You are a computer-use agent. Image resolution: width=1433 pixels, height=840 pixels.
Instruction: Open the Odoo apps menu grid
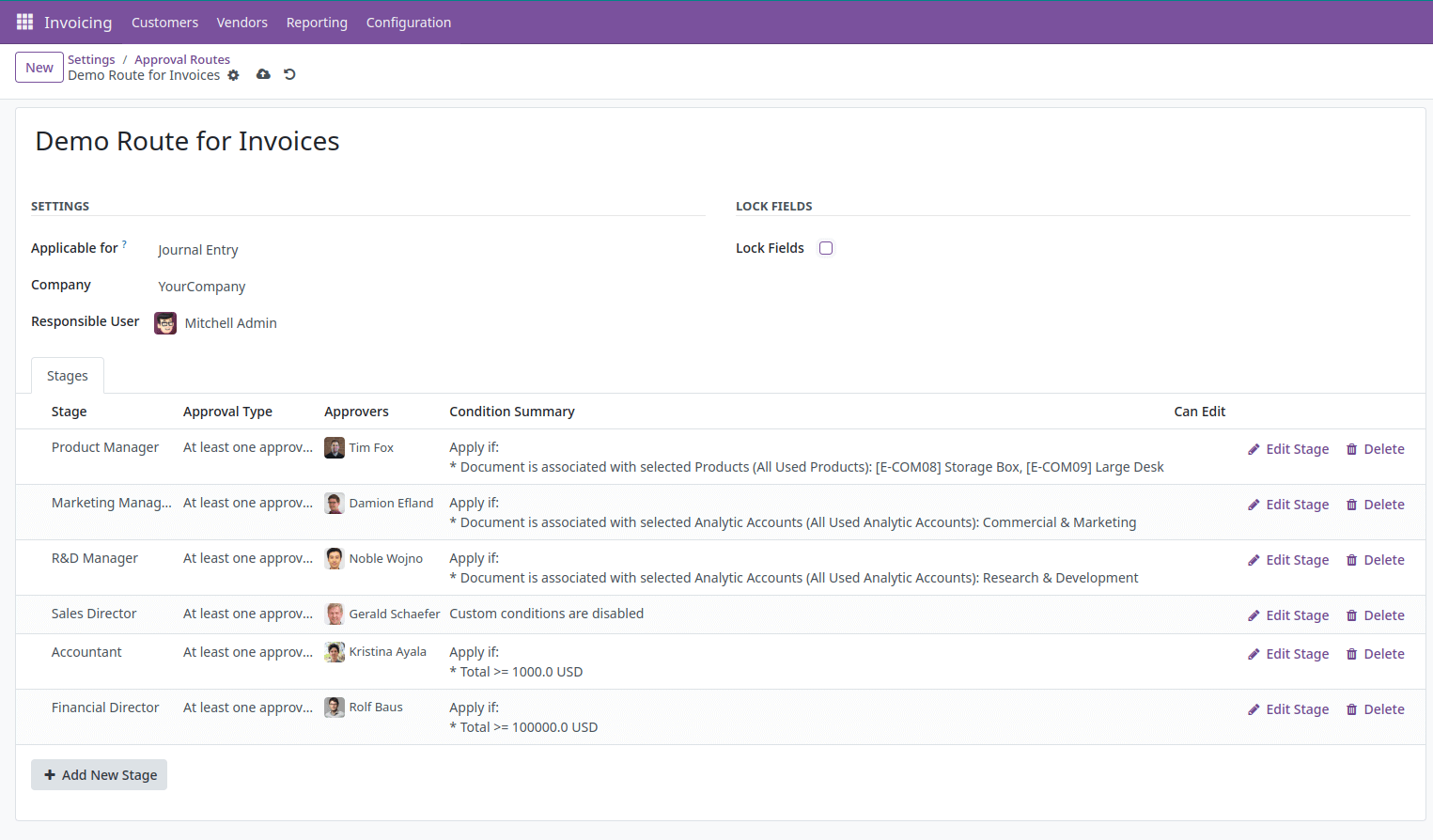point(23,23)
